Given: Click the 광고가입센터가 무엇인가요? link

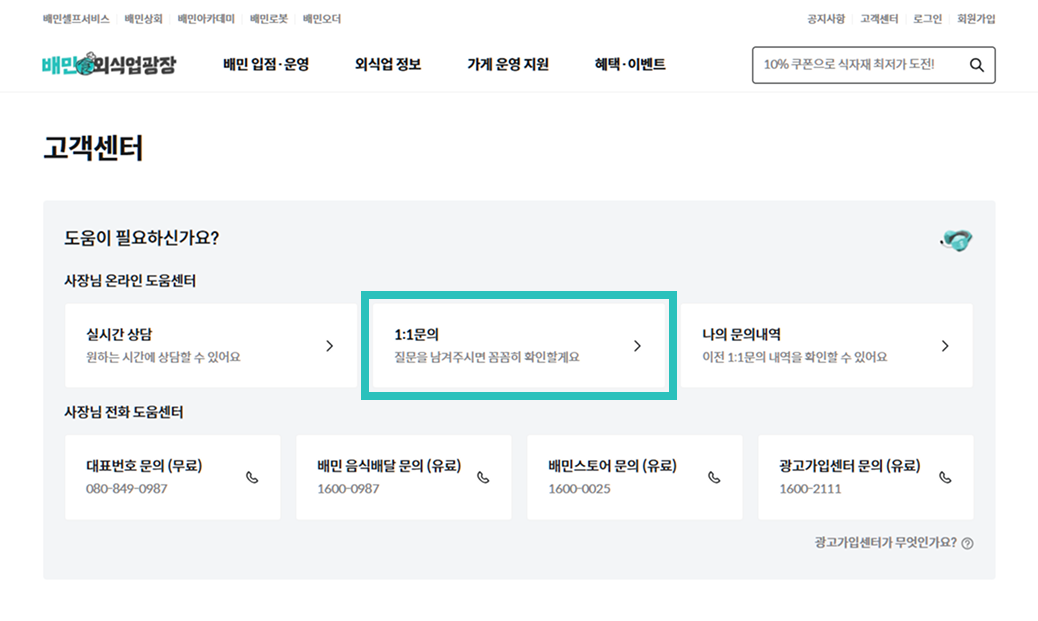Looking at the screenshot, I should click(x=886, y=542).
